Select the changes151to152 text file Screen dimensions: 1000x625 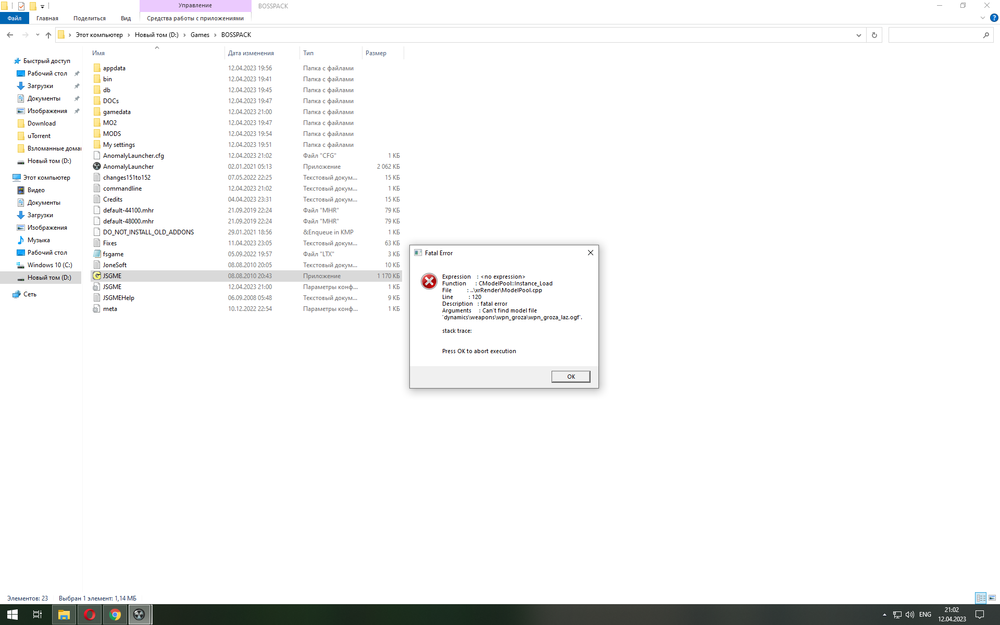click(127, 177)
